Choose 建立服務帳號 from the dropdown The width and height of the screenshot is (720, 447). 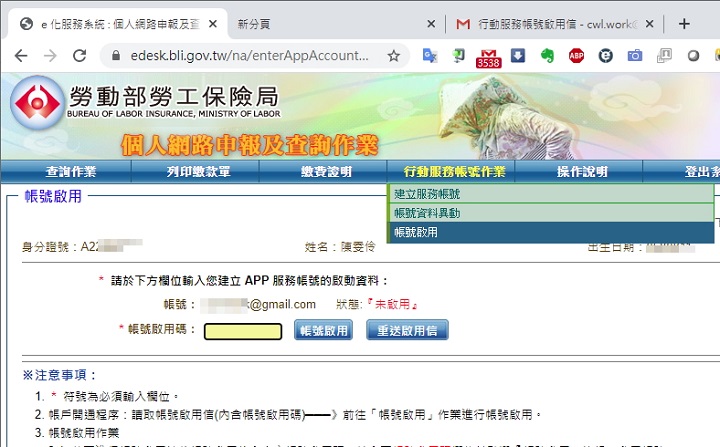click(551, 194)
